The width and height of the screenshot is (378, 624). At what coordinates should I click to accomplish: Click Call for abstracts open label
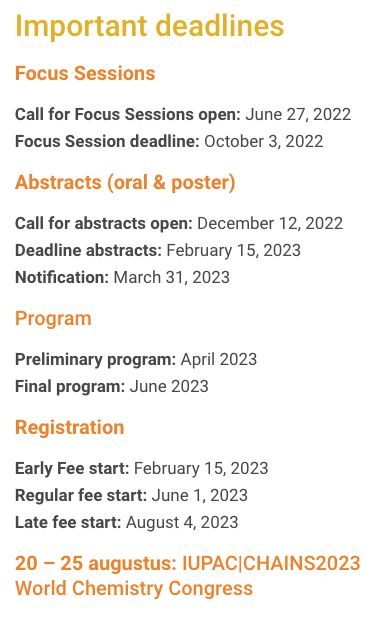pyautogui.click(x=103, y=223)
